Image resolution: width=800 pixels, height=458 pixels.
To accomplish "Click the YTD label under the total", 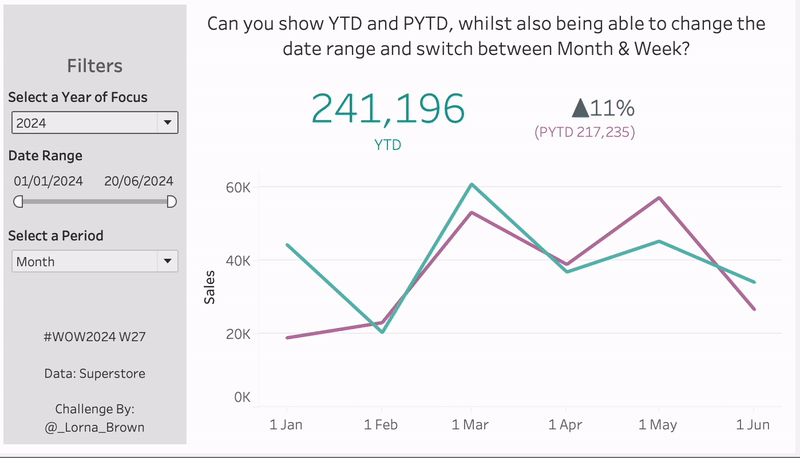I will [388, 144].
